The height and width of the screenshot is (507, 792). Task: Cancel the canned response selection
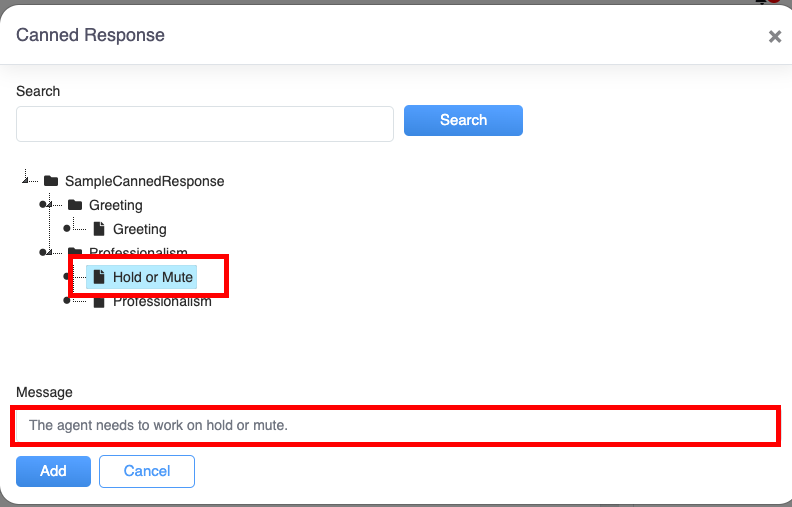147,471
